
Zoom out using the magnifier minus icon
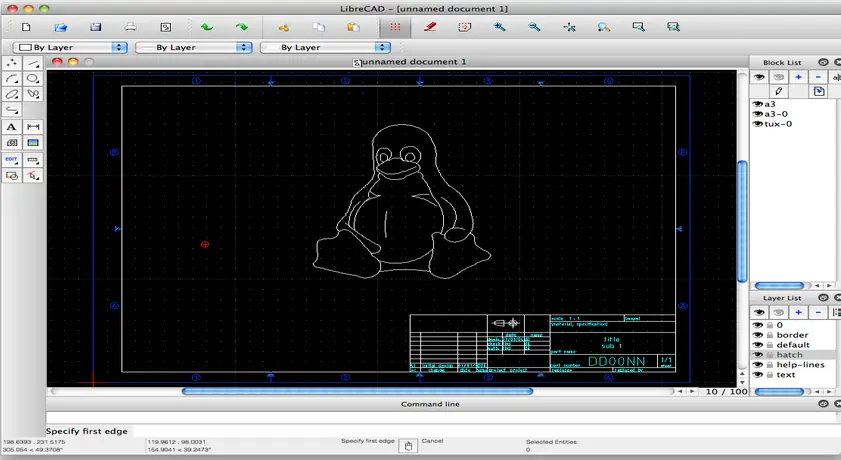(x=534, y=27)
